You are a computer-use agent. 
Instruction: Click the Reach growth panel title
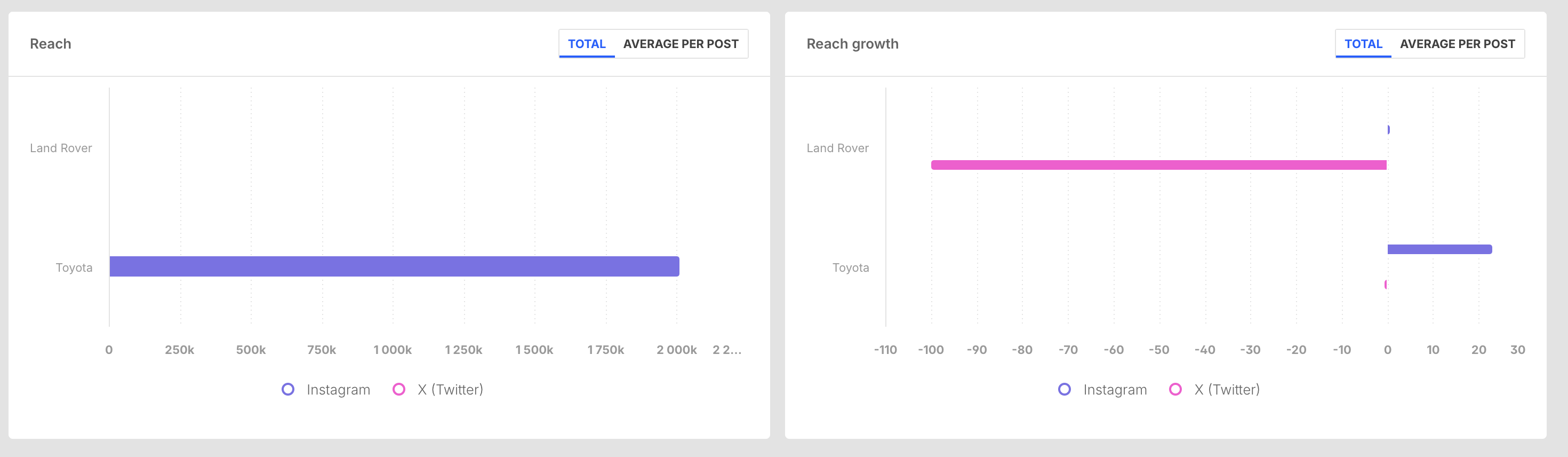click(852, 44)
